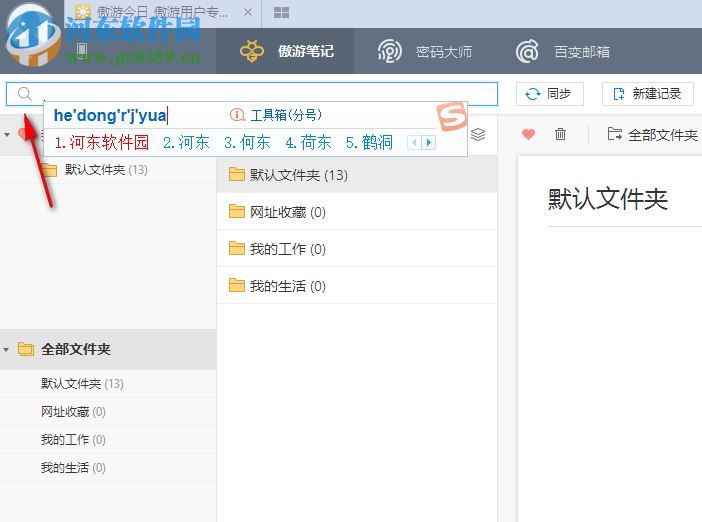Click the heart favorite icon in note toolbar

529,134
